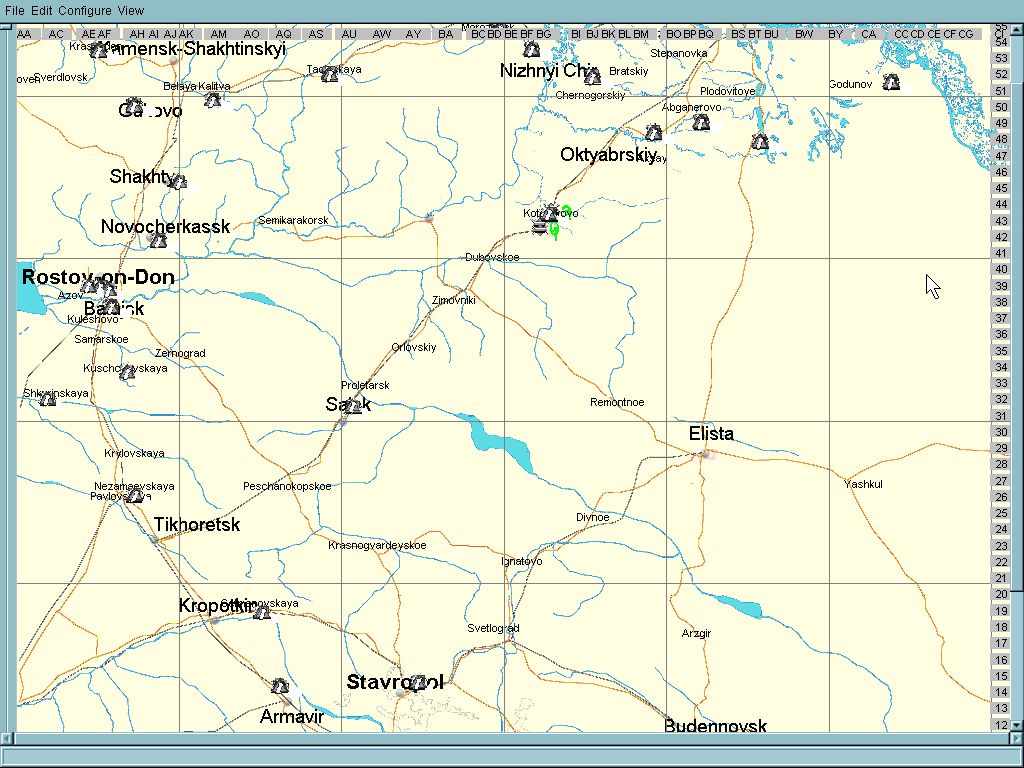Click the Yashkul town label
Screen dimensions: 1024x768
(x=863, y=484)
